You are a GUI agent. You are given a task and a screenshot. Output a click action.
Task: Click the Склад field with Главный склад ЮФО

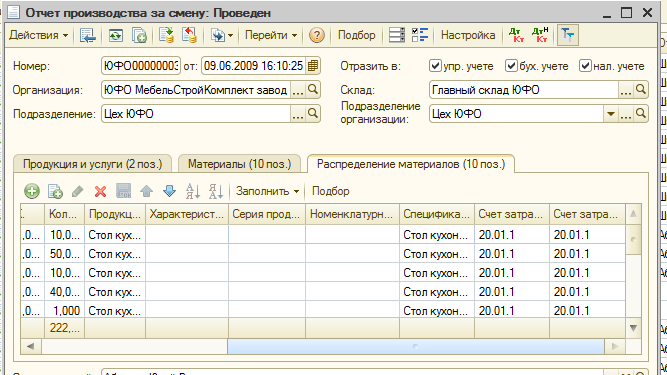523,90
